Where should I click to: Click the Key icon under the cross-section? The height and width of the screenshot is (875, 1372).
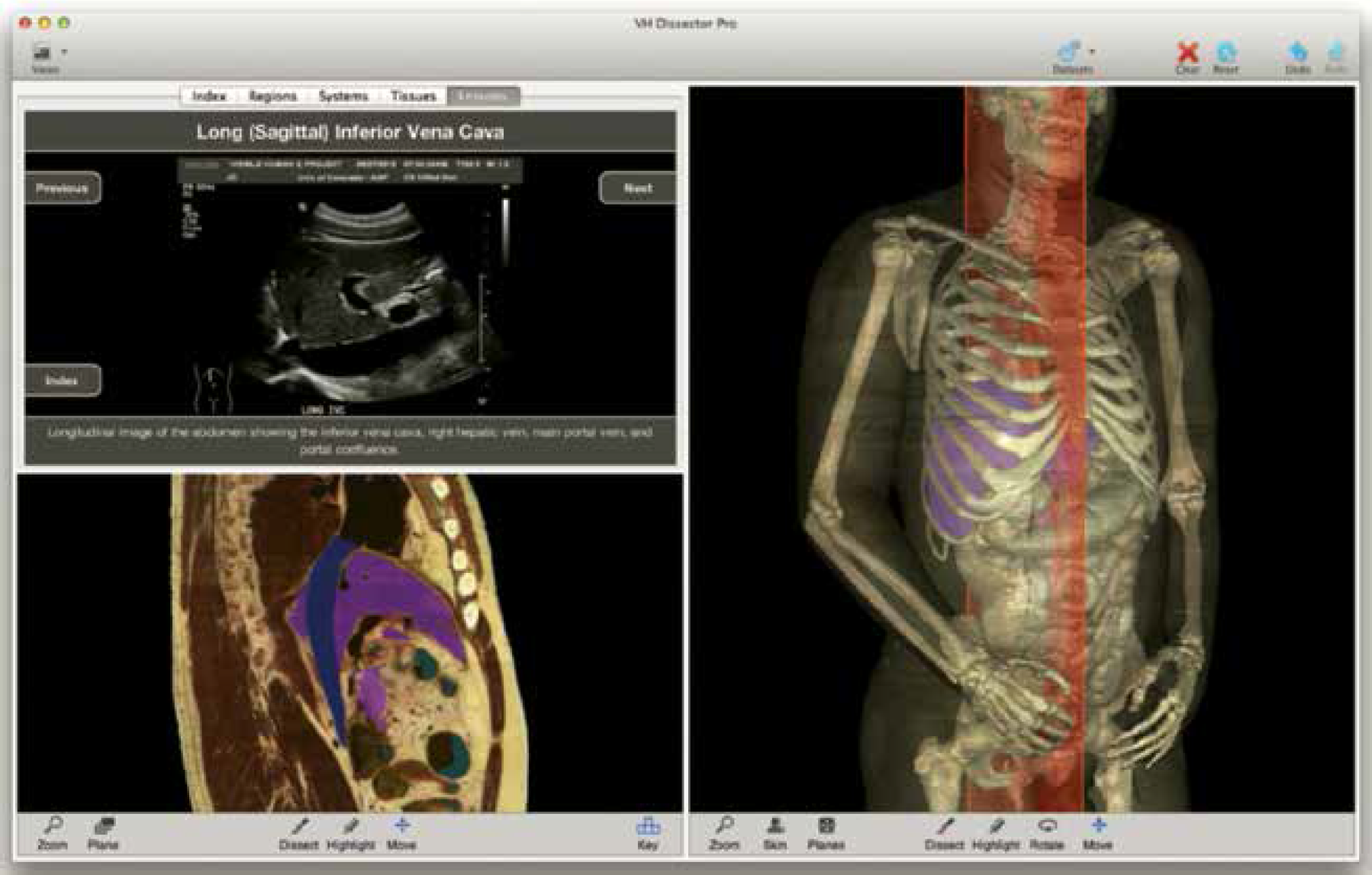coord(647,832)
